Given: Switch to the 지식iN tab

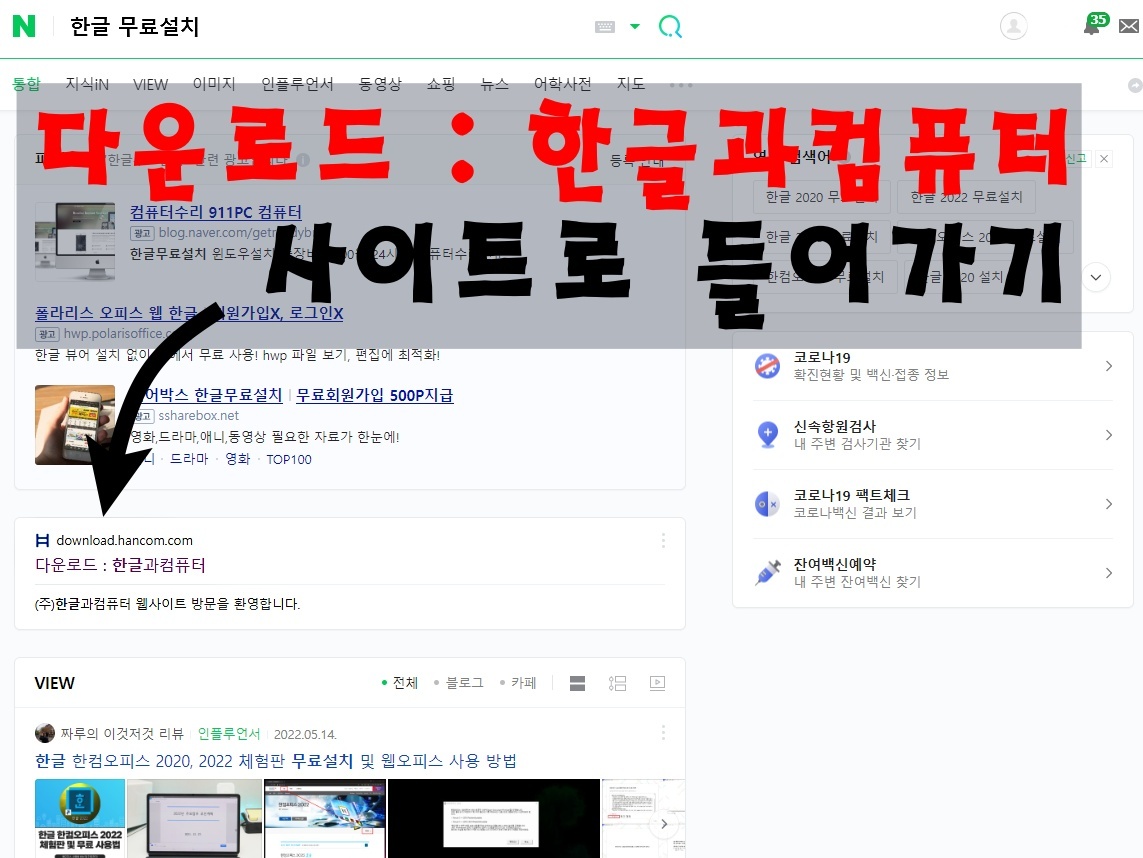Looking at the screenshot, I should click(x=87, y=84).
